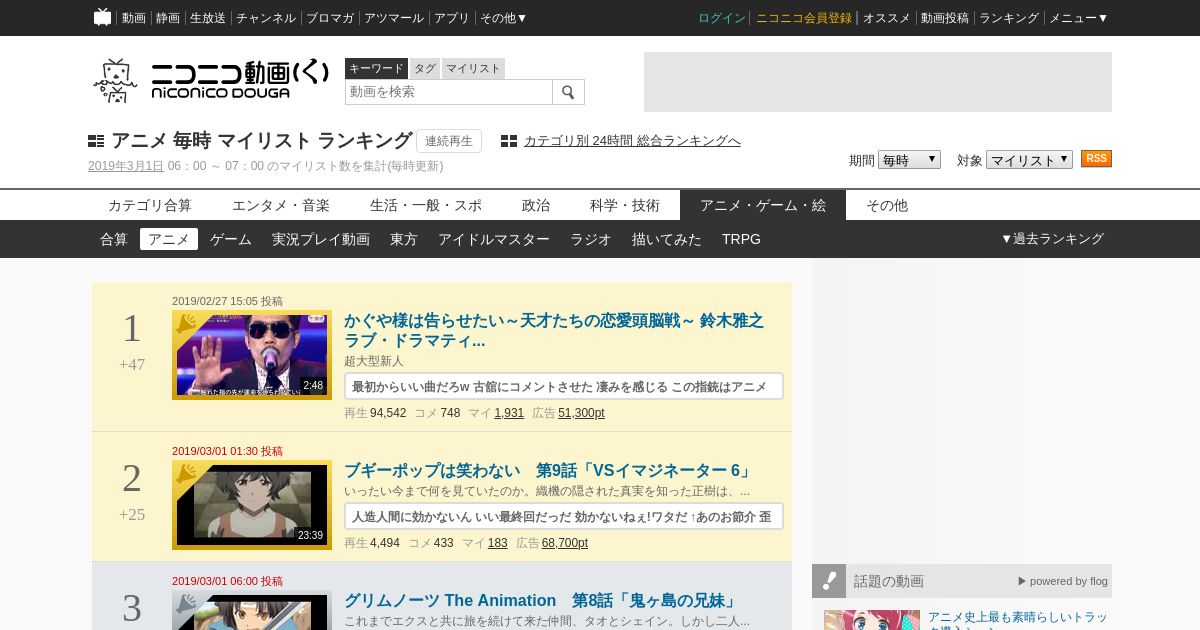Open カテゴリ別 24時間 総合ランキングへ link
The width and height of the screenshot is (1200, 630).
click(632, 141)
